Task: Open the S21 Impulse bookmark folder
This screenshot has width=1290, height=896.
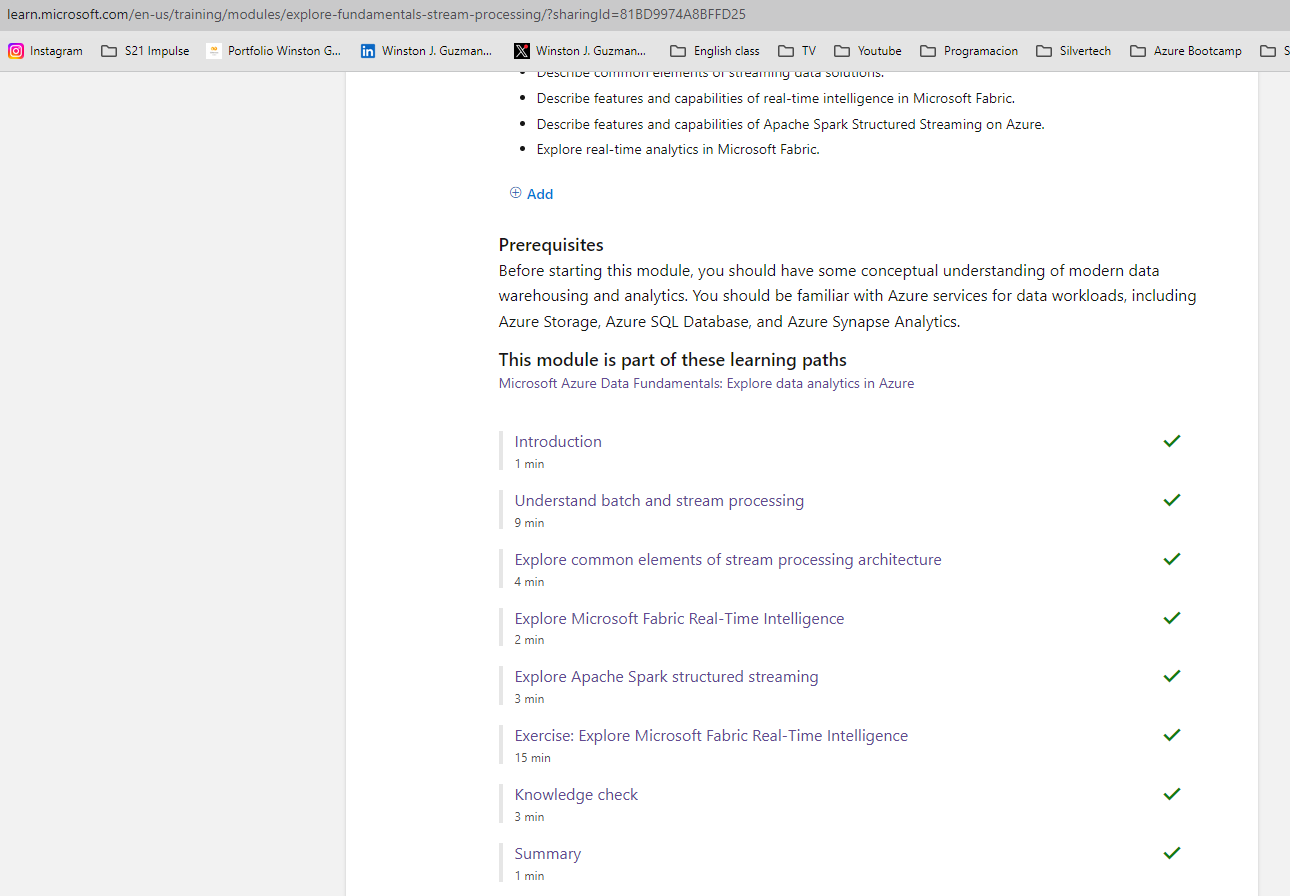Action: 145,51
